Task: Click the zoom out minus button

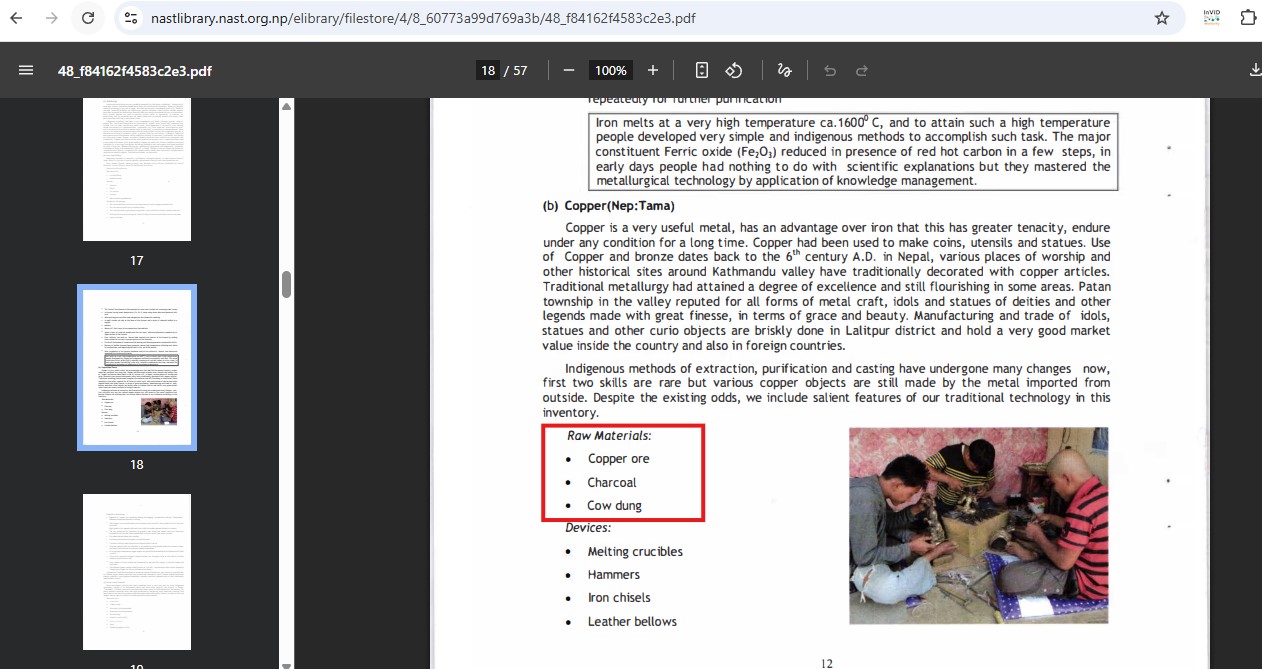Action: pyautogui.click(x=569, y=70)
